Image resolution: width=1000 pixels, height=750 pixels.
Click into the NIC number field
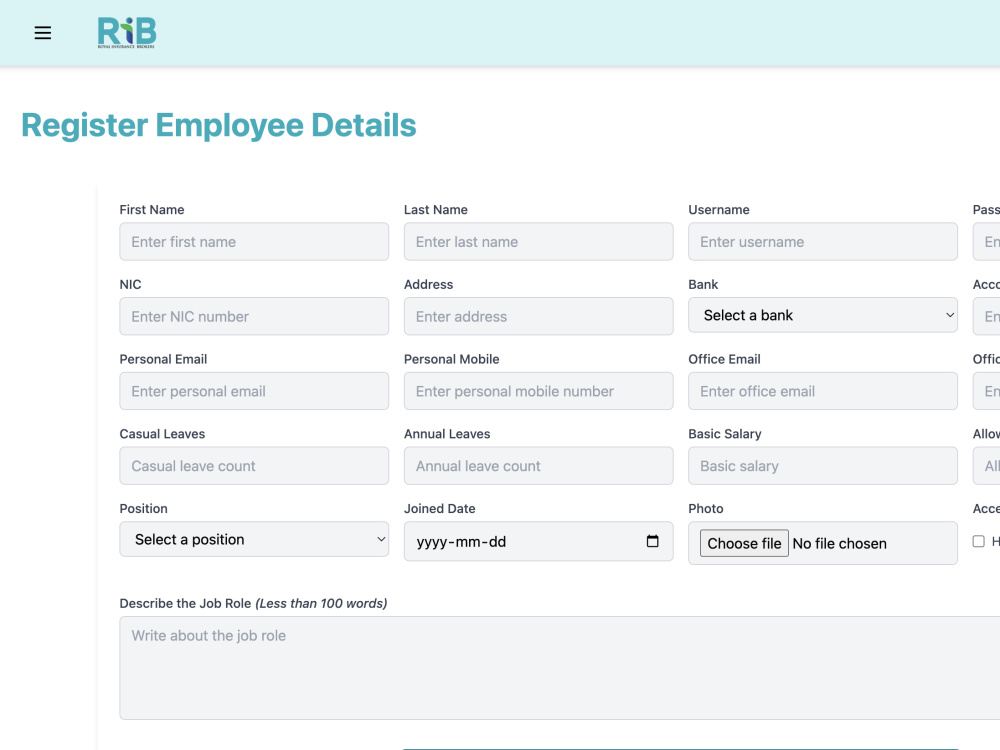coord(254,316)
